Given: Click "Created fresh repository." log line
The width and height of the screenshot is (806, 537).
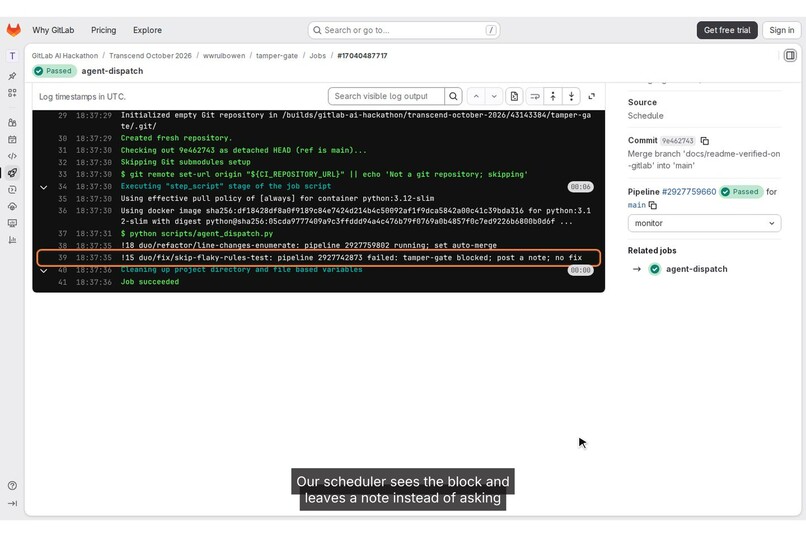Looking at the screenshot, I should 176,138.
